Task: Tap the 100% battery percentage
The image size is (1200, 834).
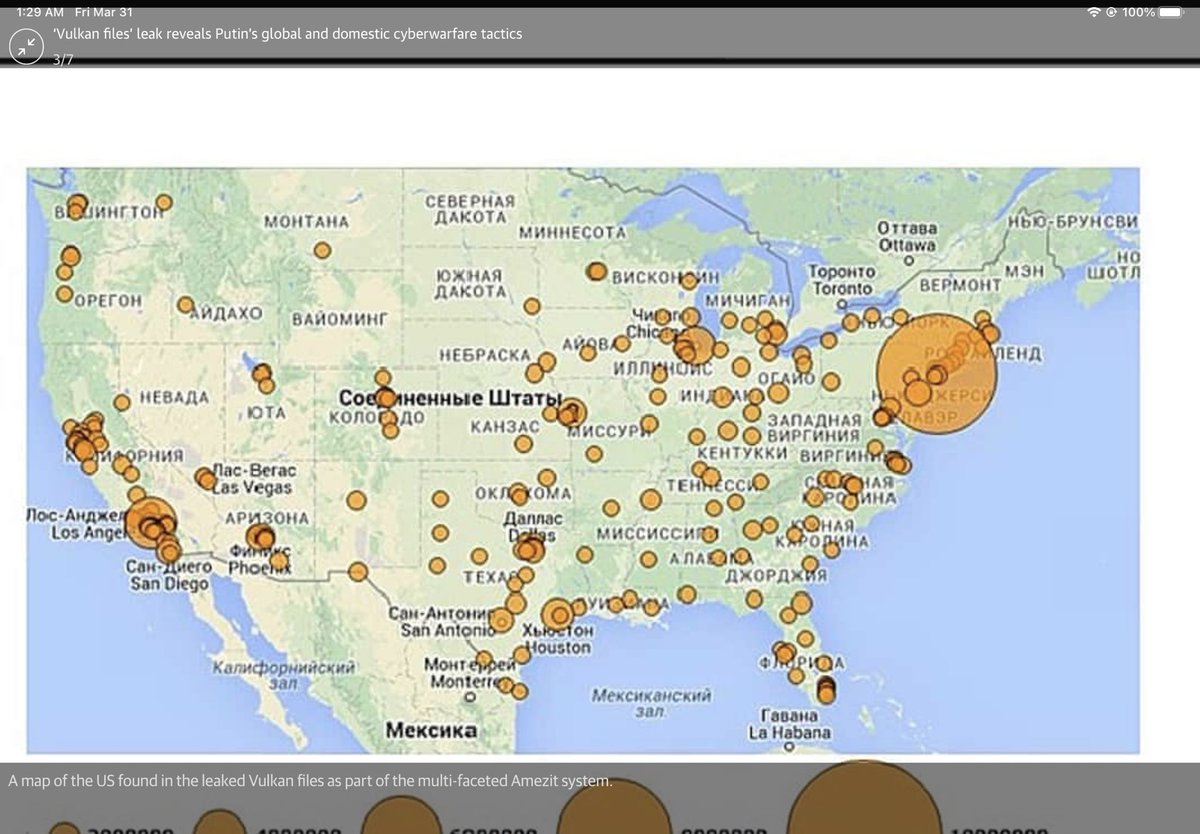Action: (1138, 12)
